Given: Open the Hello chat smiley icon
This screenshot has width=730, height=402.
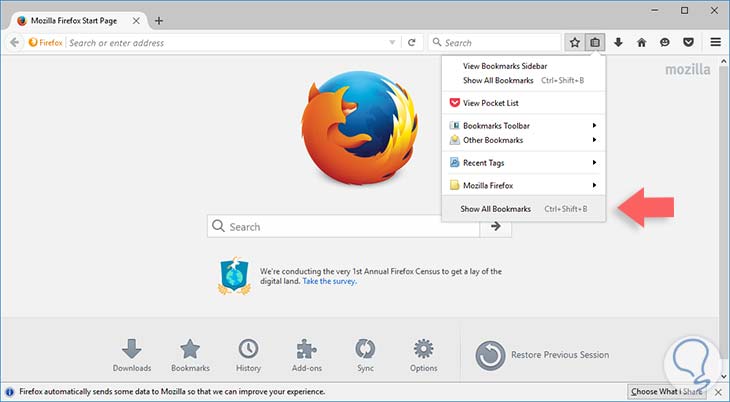Looking at the screenshot, I should coord(665,42).
